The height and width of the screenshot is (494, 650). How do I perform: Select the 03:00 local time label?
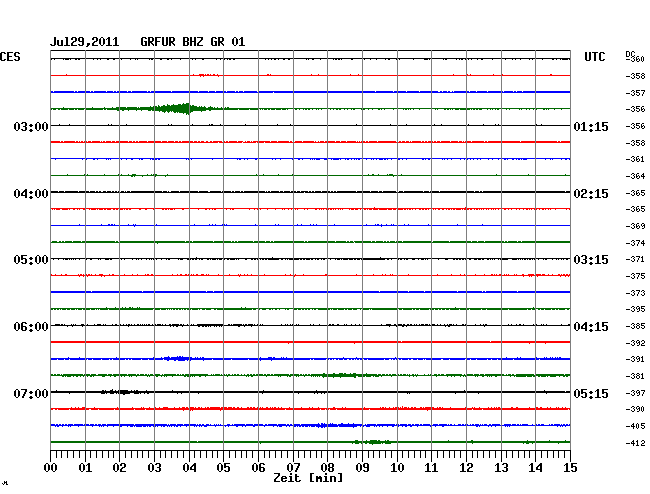point(31,126)
